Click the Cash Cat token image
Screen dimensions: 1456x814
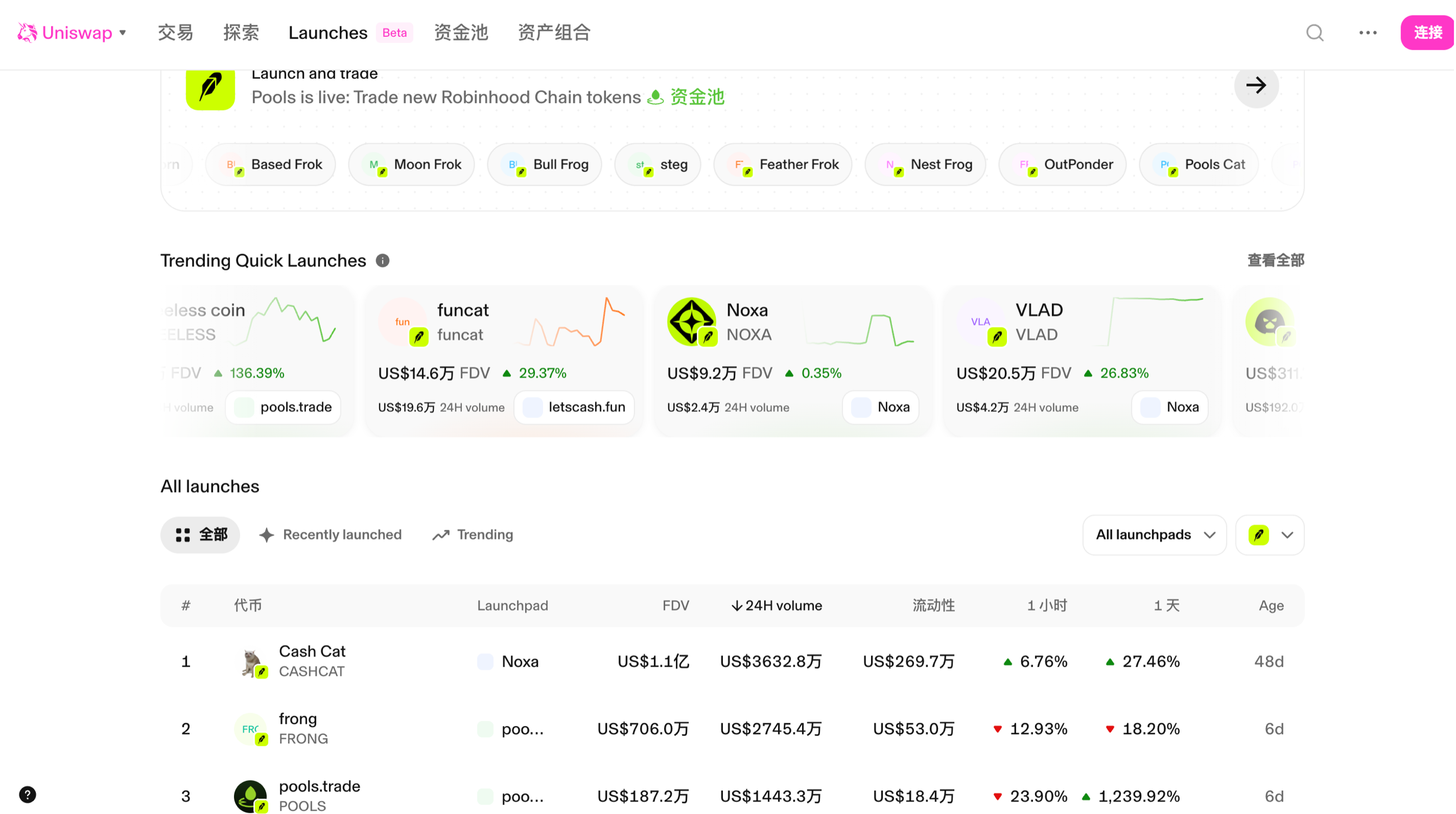[250, 662]
